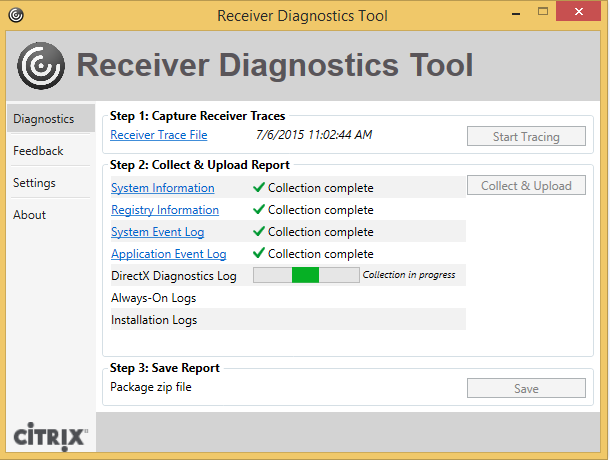
Task: Open the Receiver Trace File link
Action: click(159, 135)
